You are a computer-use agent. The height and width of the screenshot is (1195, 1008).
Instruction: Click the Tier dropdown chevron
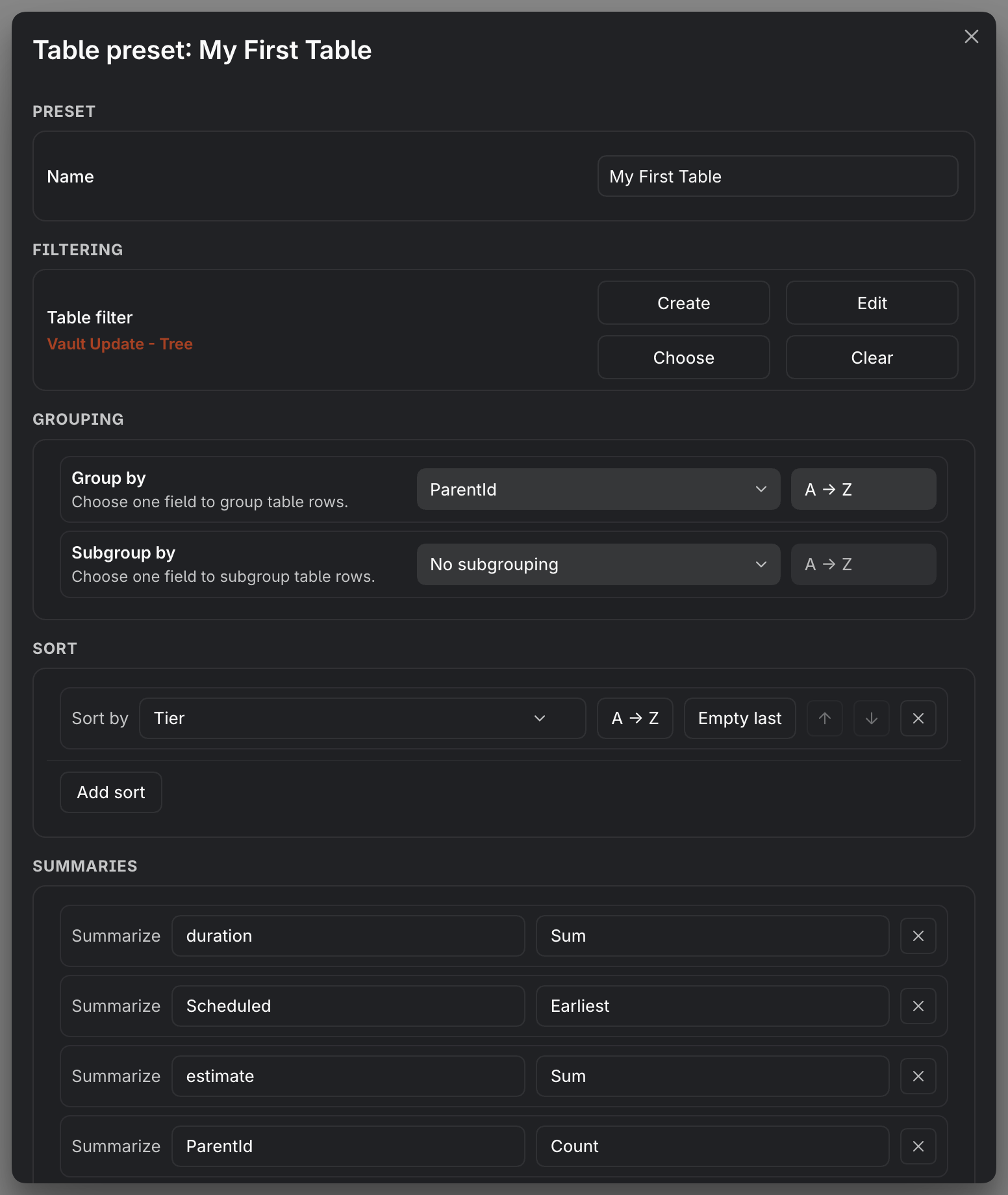click(x=539, y=718)
